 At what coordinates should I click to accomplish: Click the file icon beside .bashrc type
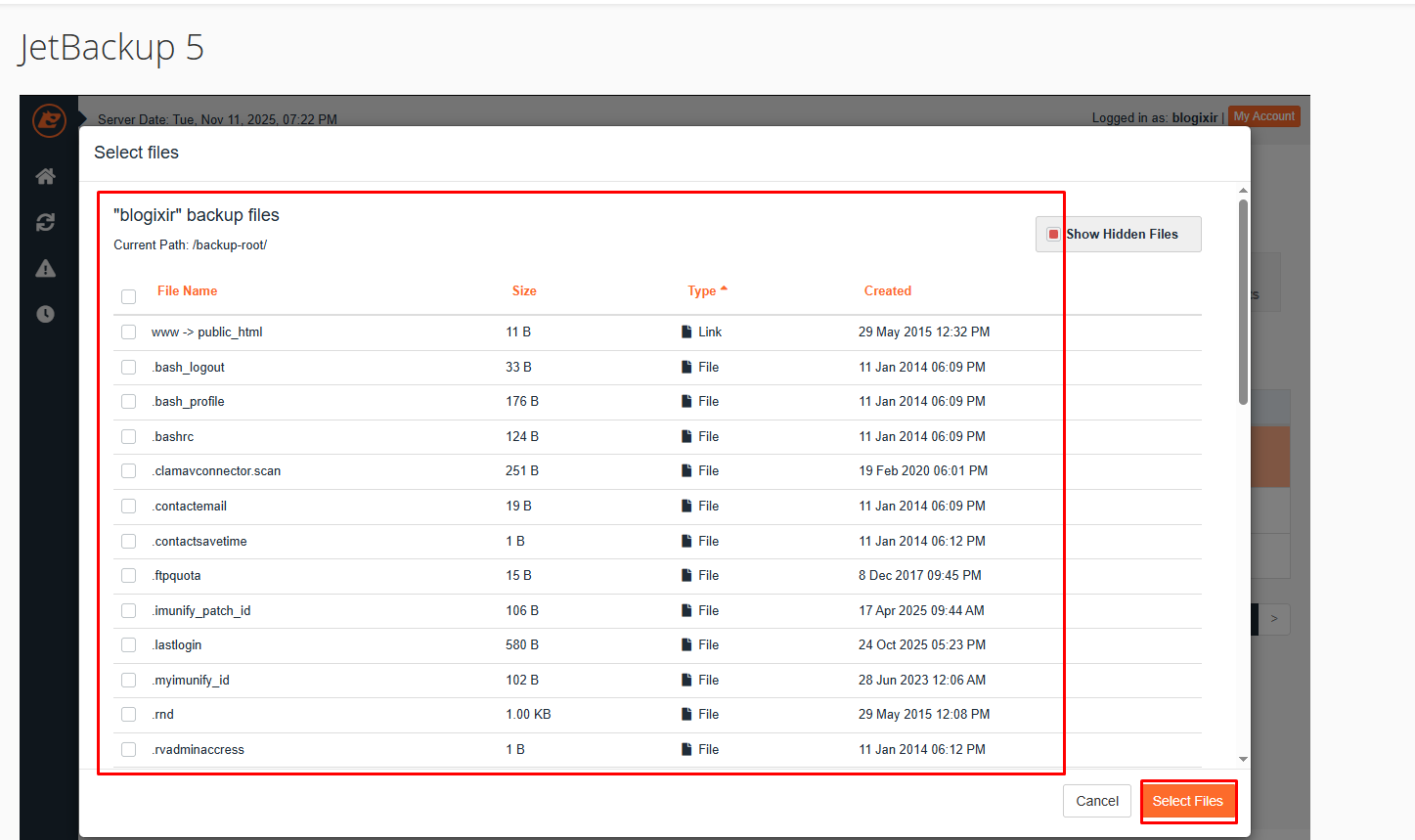pyautogui.click(x=686, y=436)
